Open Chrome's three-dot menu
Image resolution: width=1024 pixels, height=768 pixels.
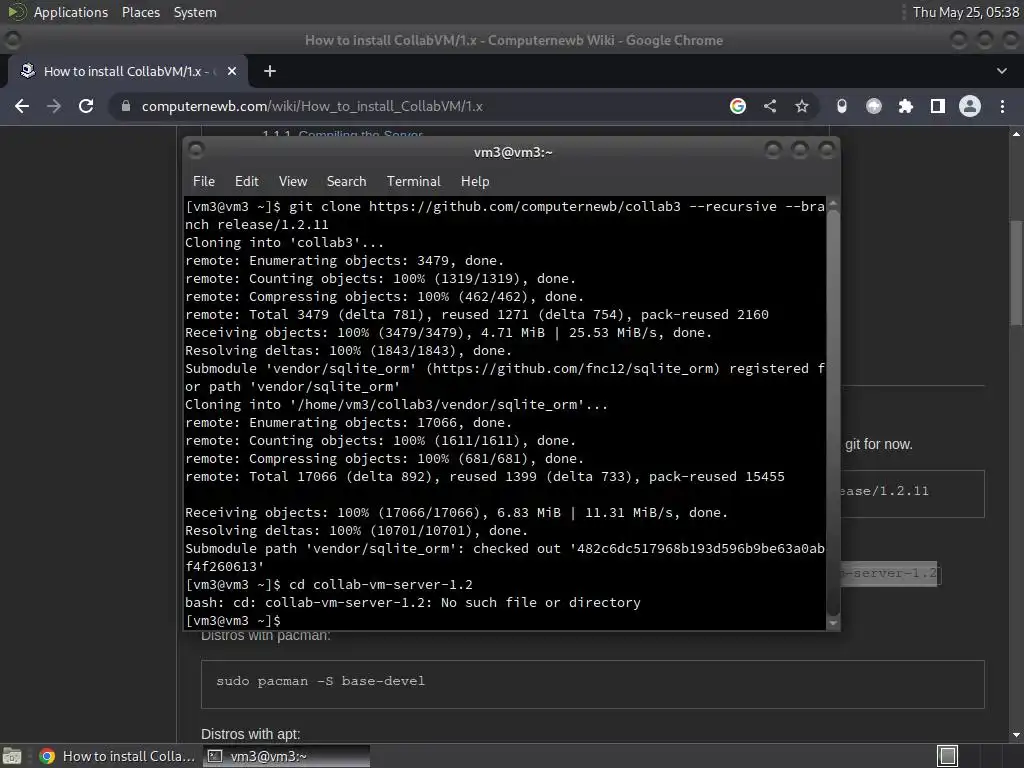tap(1002, 106)
